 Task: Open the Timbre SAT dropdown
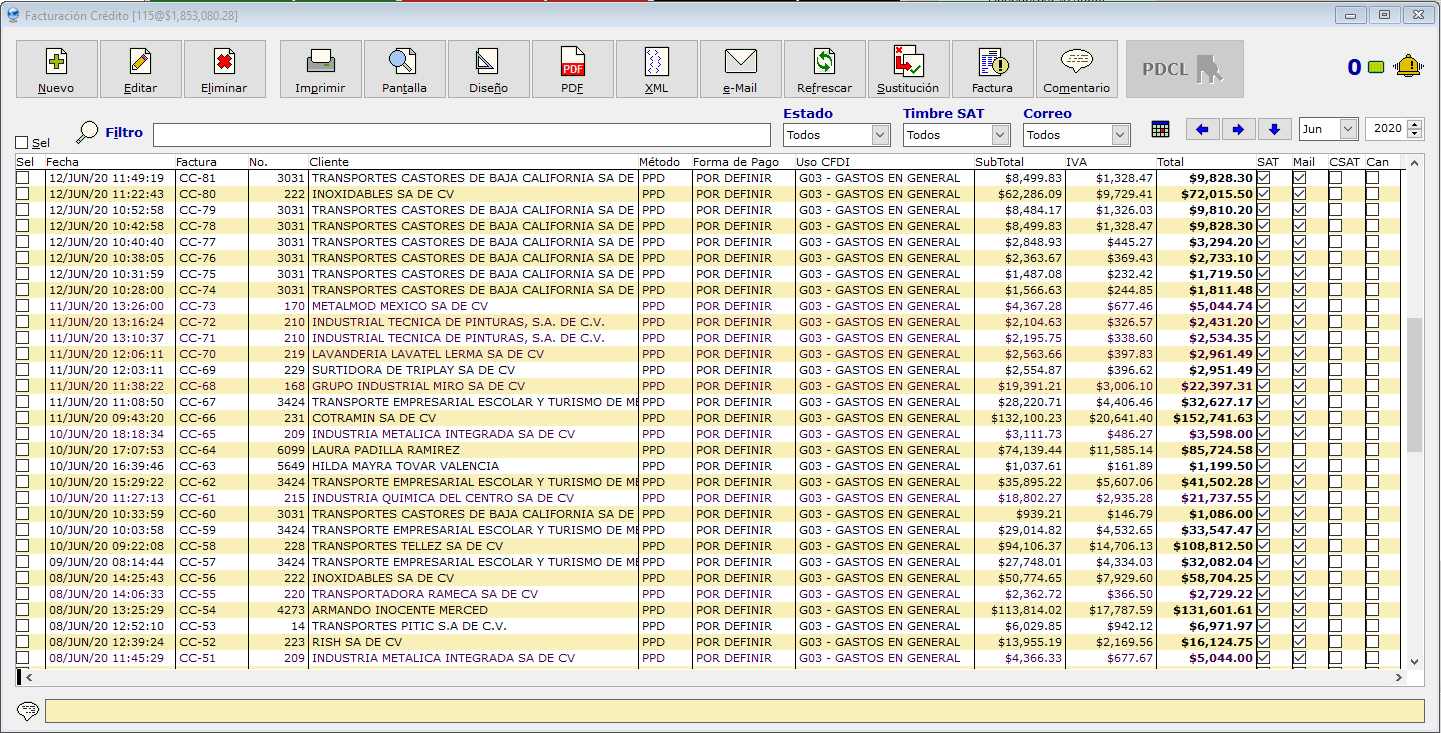pos(1000,134)
